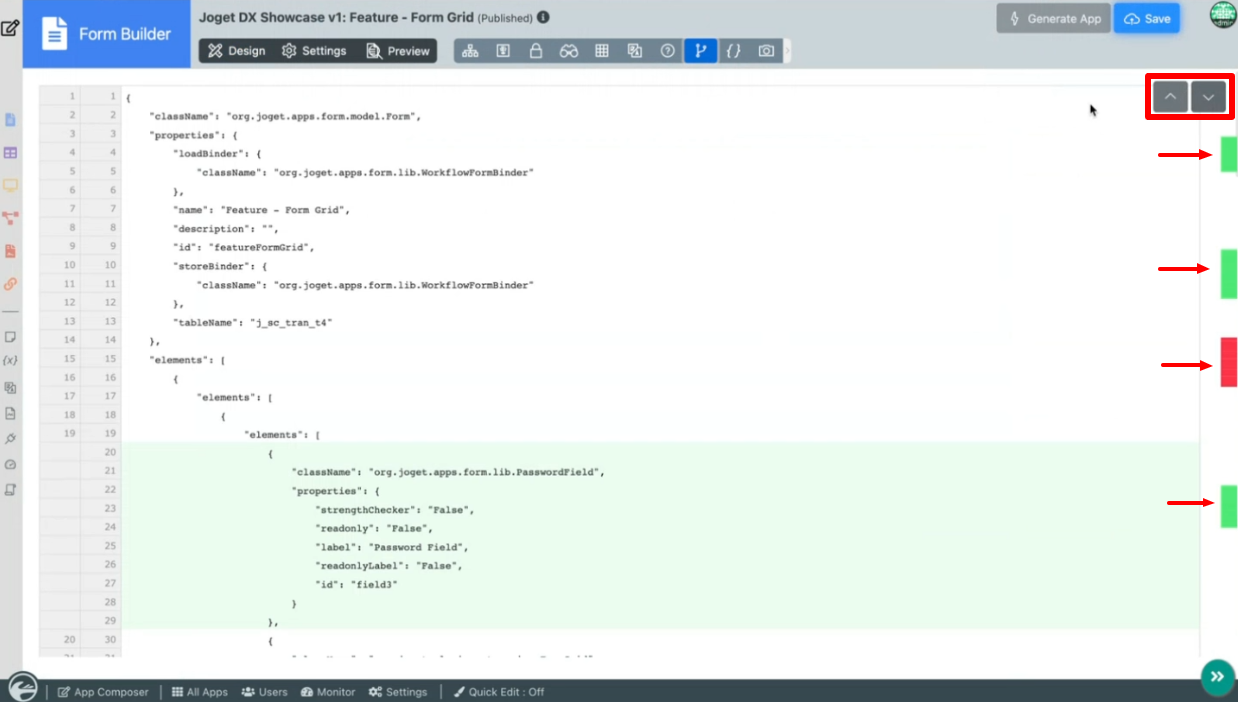Open Monitor in bottom bar
The width and height of the screenshot is (1238, 702).
pyautogui.click(x=328, y=692)
